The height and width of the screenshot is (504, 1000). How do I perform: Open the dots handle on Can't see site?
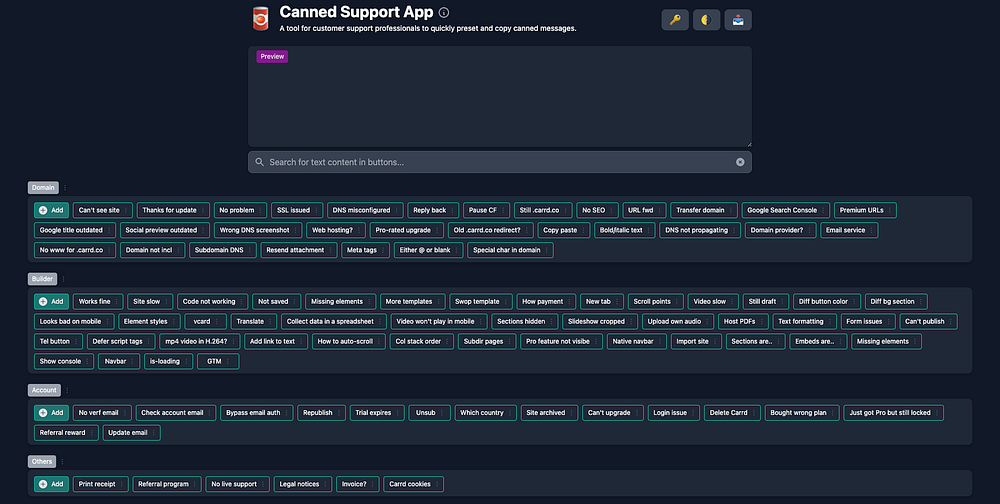pos(126,211)
